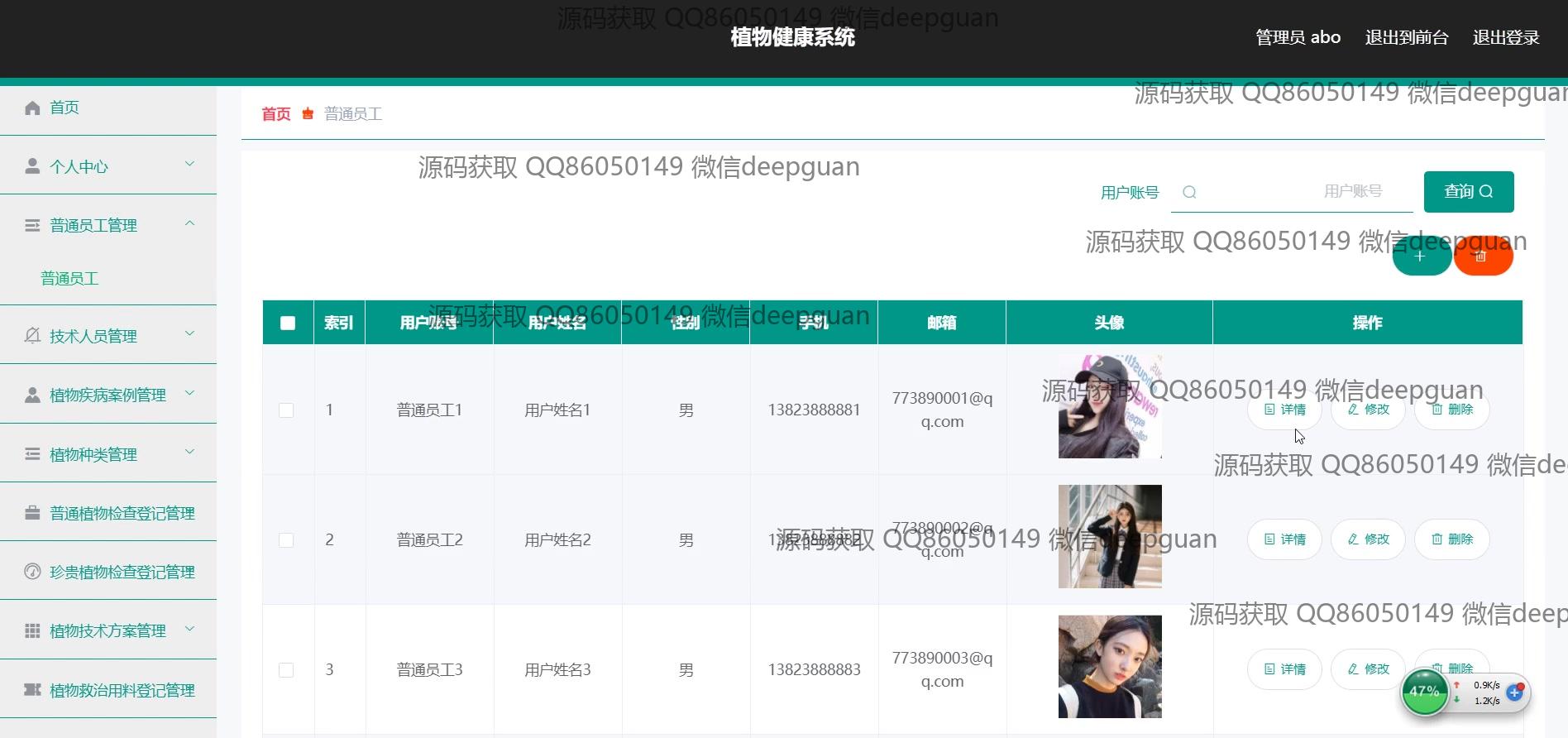This screenshot has width=1568, height=738.
Task: Click avatar thumbnail of 普通员工1
Action: 1110,406
